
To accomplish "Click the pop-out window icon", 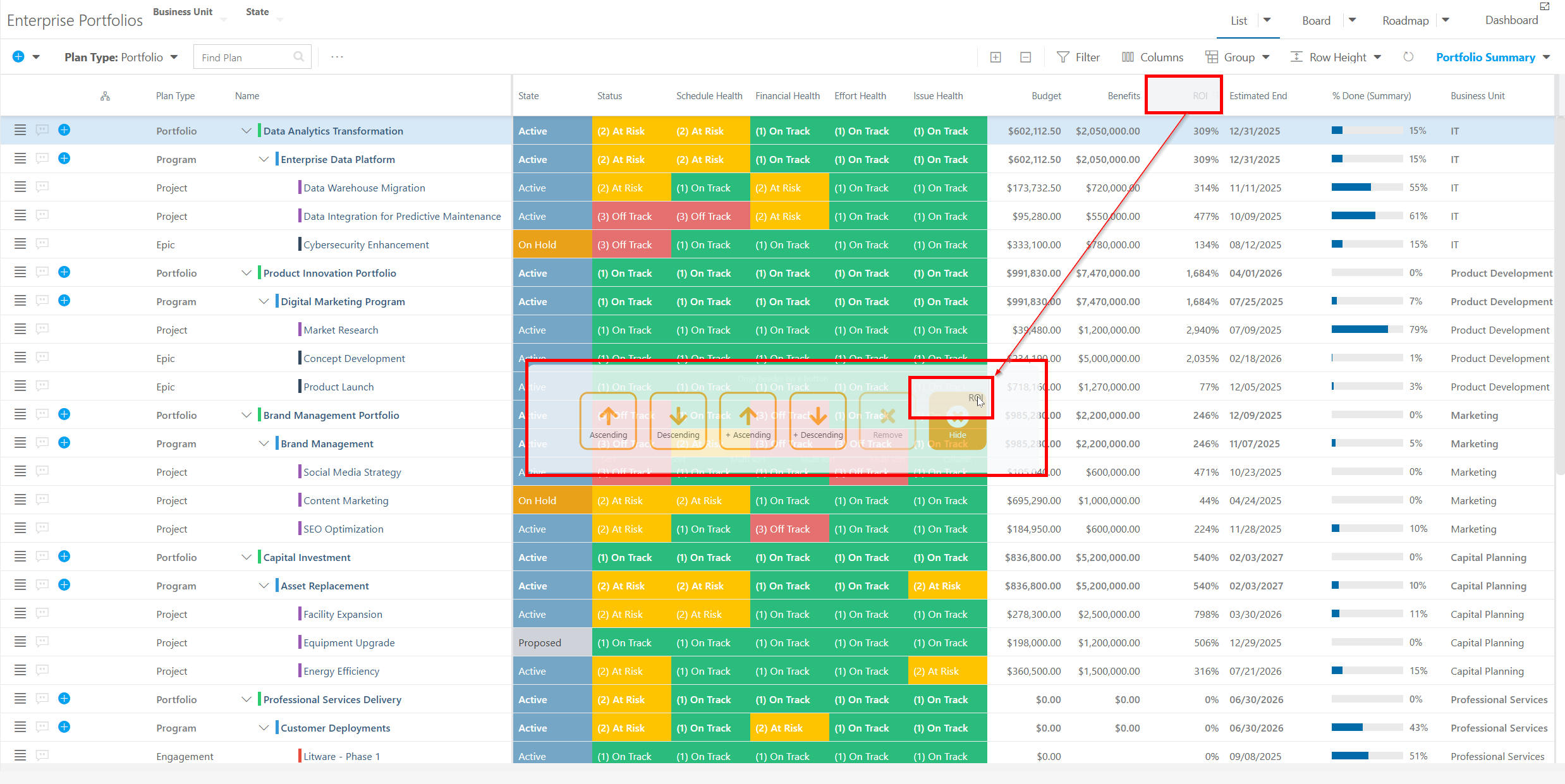I will tap(1544, 6).
